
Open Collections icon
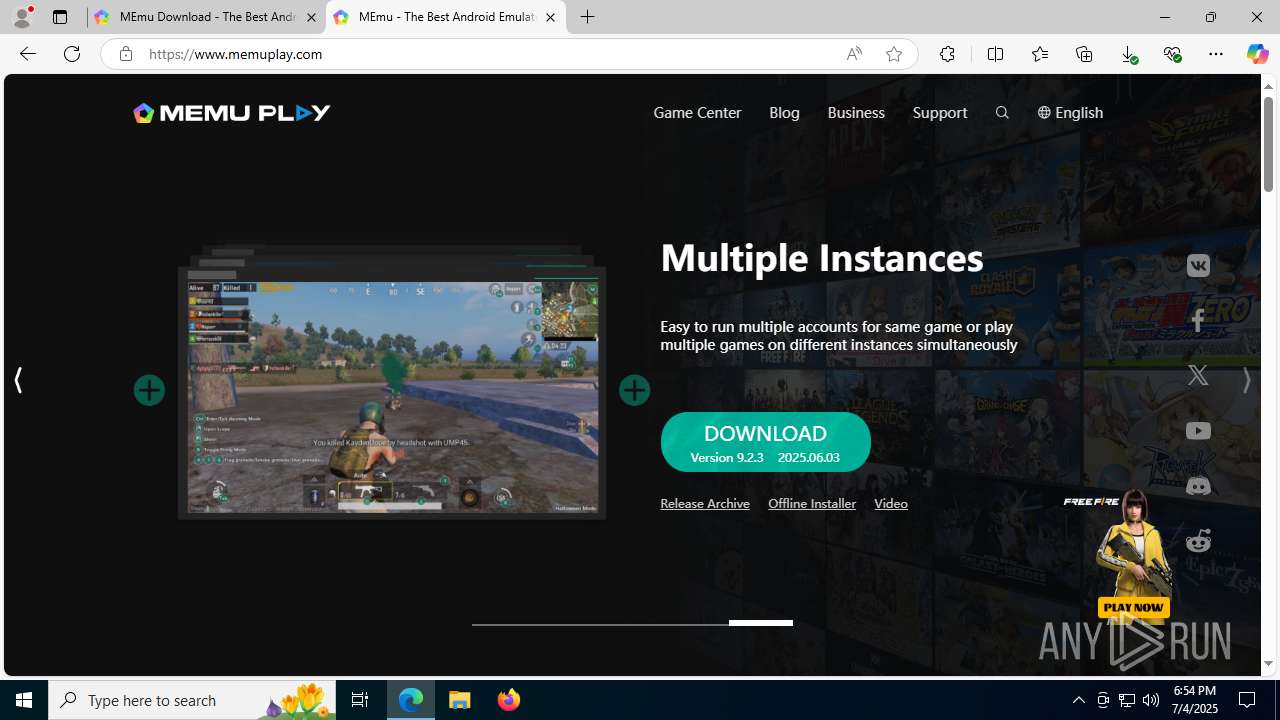click(1084, 54)
